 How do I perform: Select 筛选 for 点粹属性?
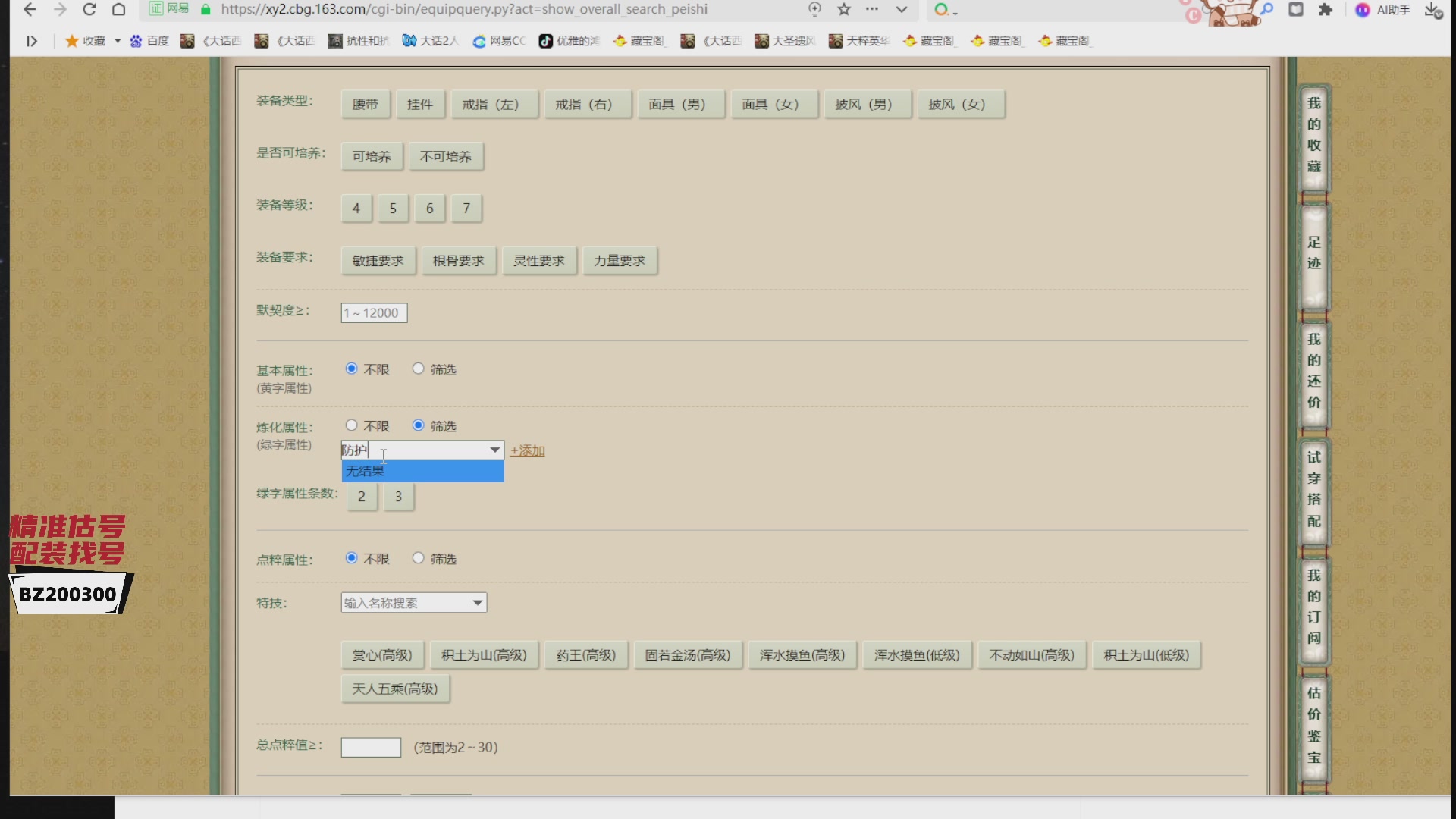tap(418, 558)
